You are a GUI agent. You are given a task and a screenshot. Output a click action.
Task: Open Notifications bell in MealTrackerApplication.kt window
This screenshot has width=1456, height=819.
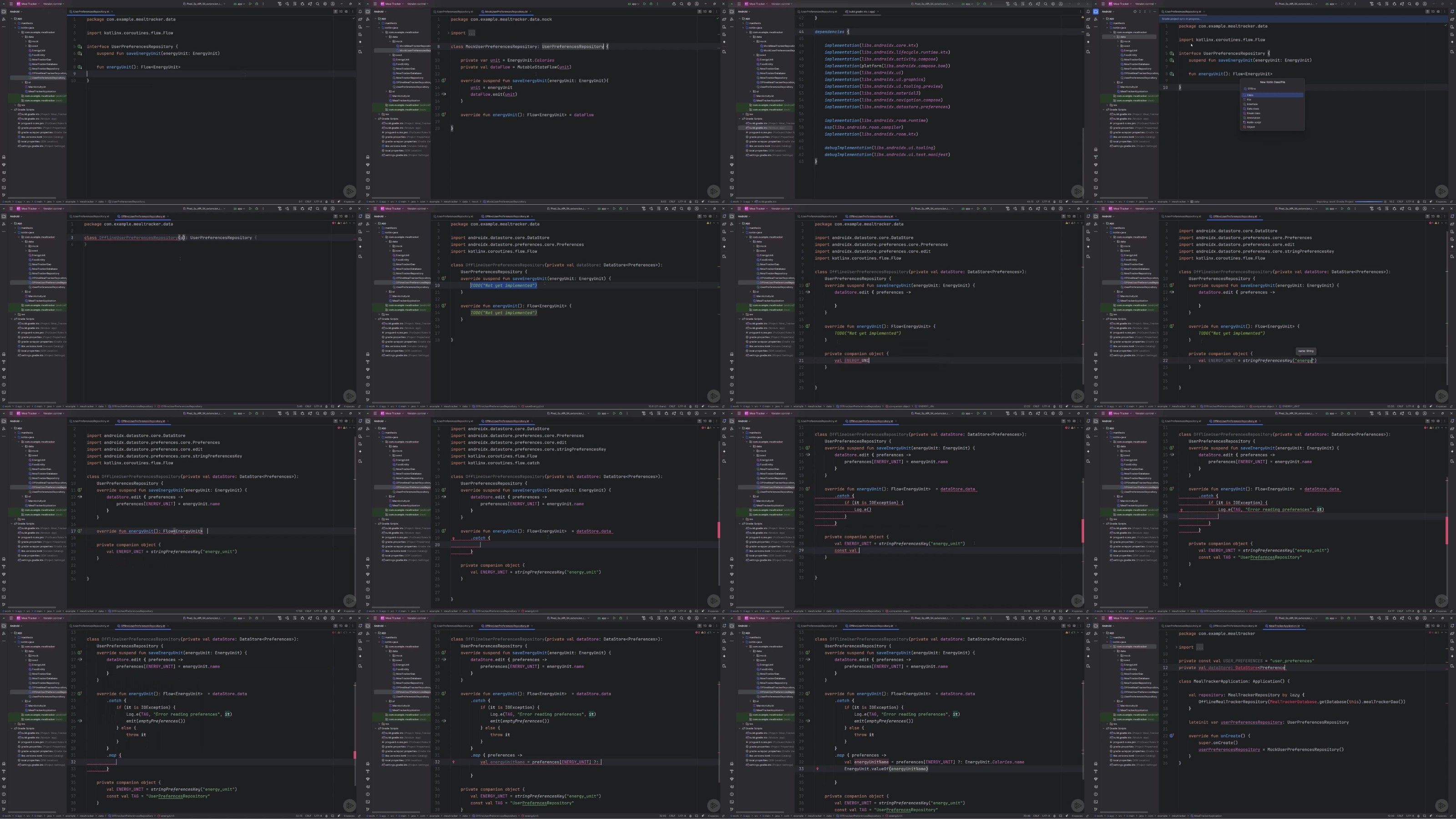tap(1453, 626)
